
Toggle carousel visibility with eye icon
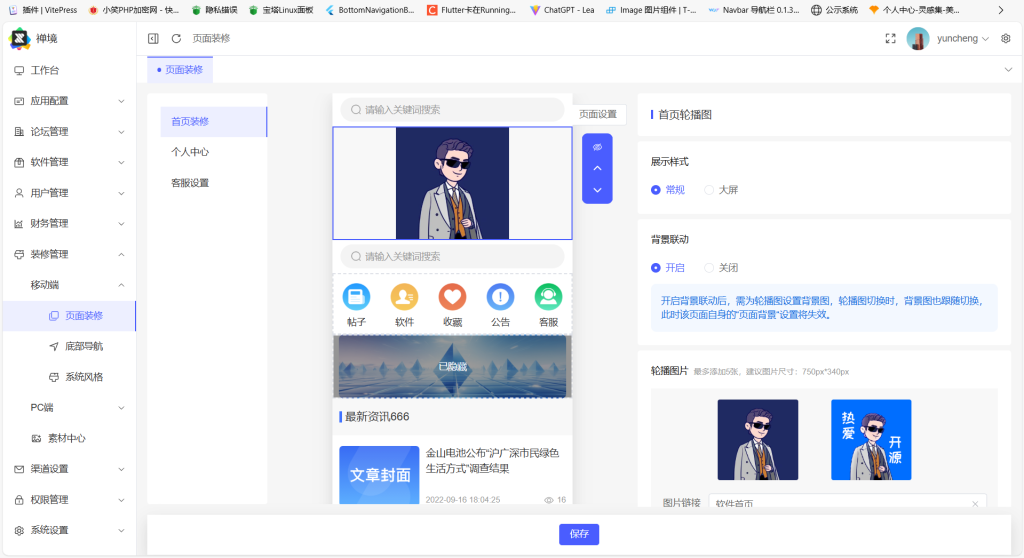(597, 147)
